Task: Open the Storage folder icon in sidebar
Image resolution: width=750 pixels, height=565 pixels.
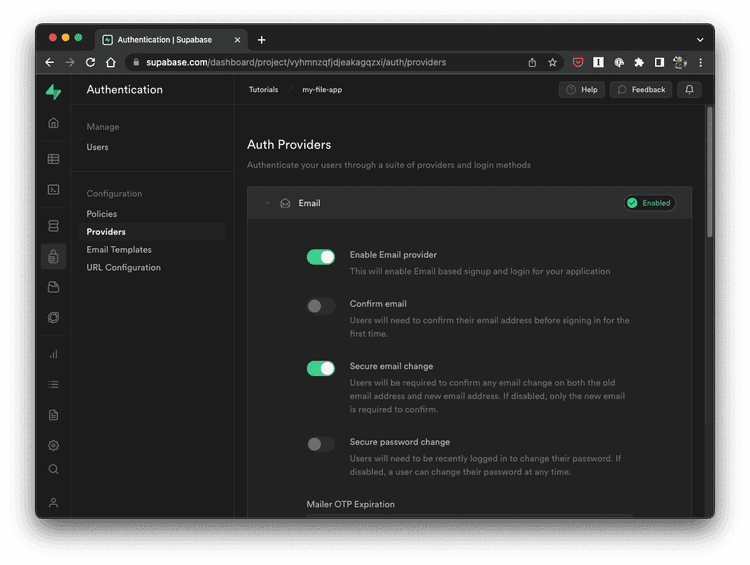Action: [54, 287]
